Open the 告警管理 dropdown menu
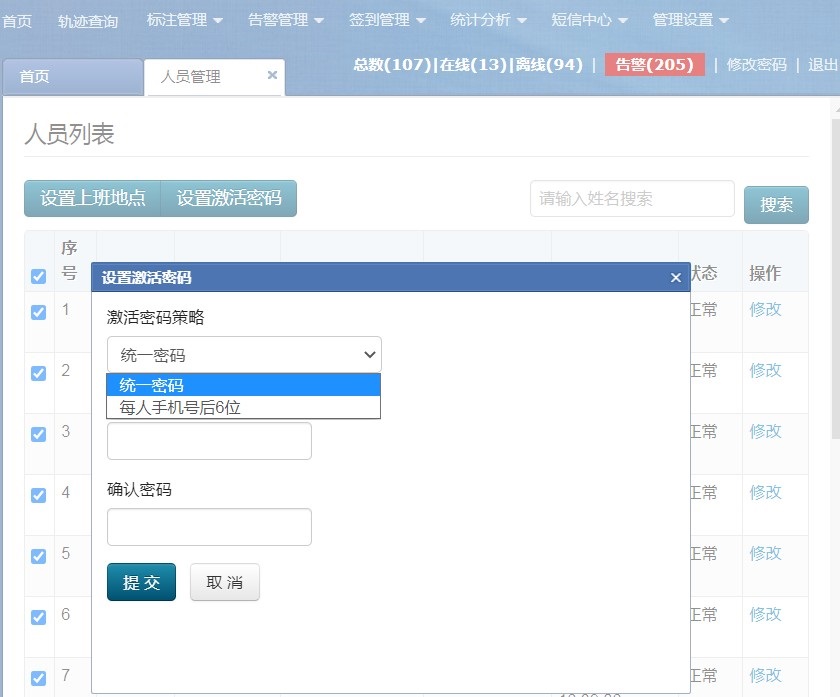 coord(286,20)
